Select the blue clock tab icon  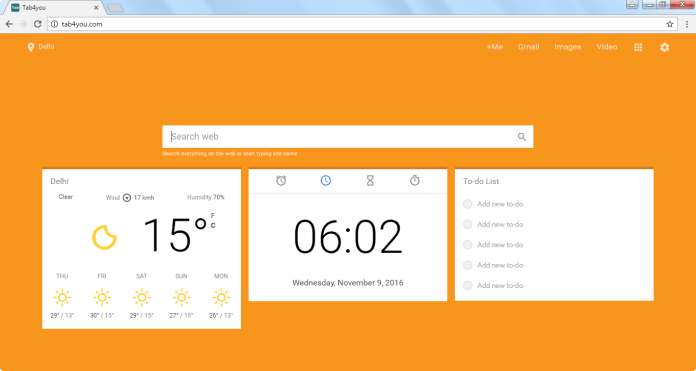point(326,181)
